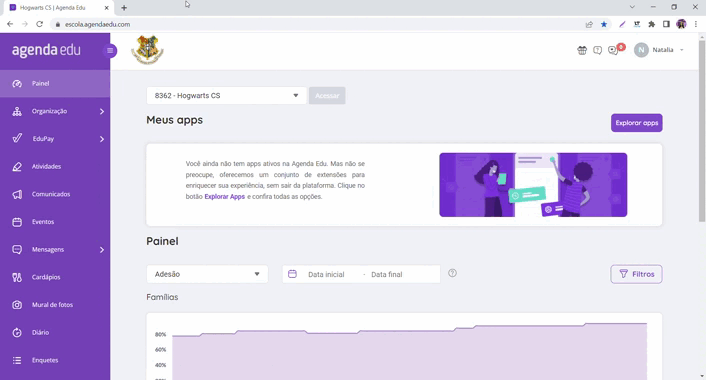The width and height of the screenshot is (706, 380).
Task: Open Diário icon in the sidebar
Action: tap(17, 333)
